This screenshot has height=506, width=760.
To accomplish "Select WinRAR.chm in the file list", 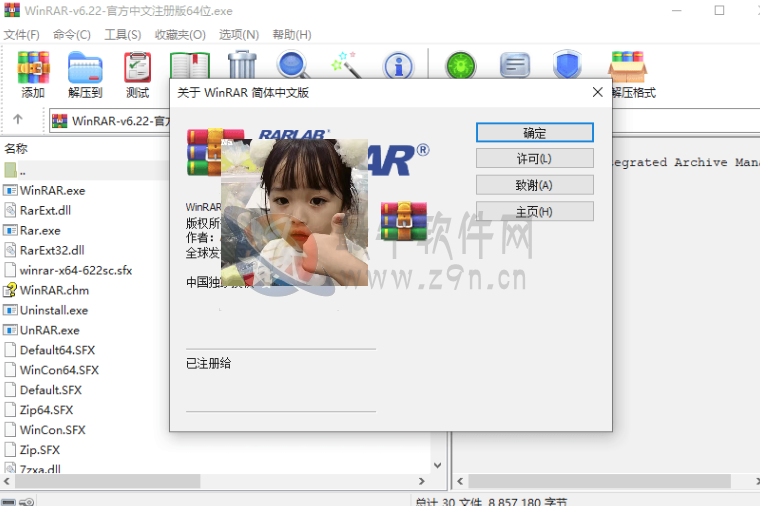I will point(54,290).
